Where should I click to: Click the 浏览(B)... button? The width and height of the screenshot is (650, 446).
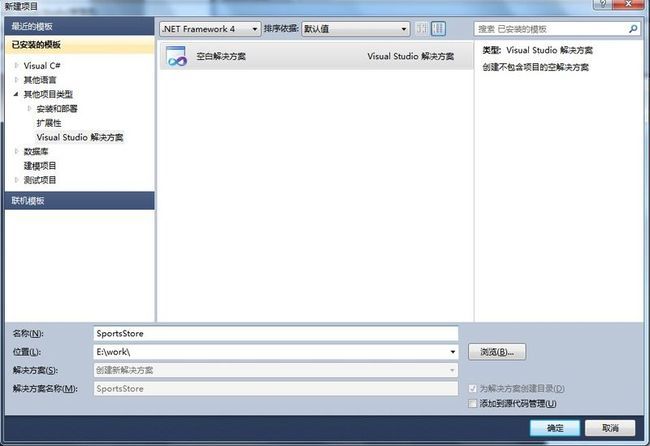pos(497,352)
